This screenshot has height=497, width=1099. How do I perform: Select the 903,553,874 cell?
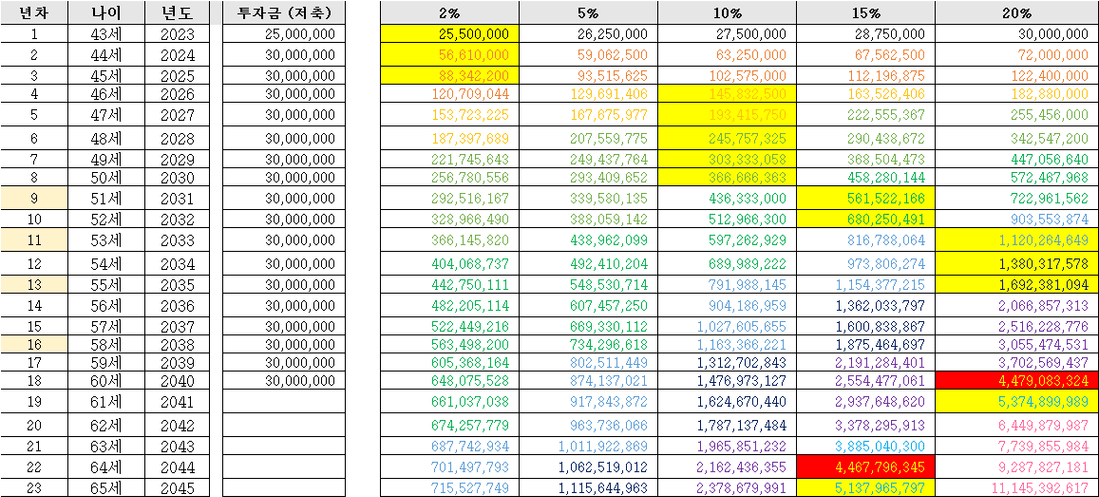coord(1017,219)
